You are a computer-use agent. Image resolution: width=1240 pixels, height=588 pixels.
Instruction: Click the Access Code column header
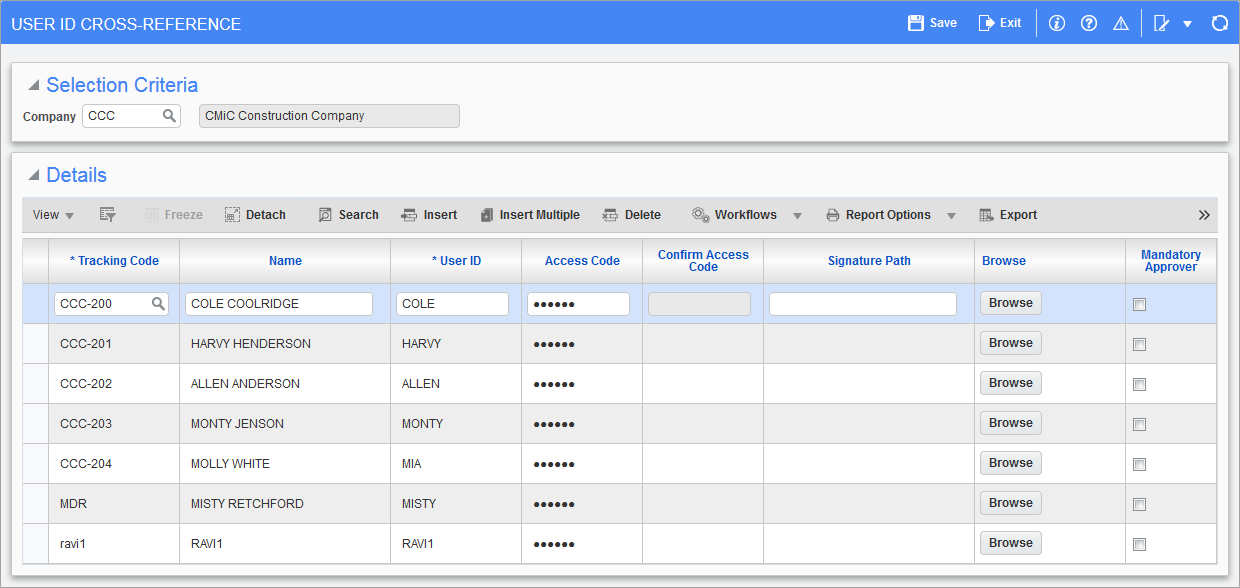click(582, 261)
